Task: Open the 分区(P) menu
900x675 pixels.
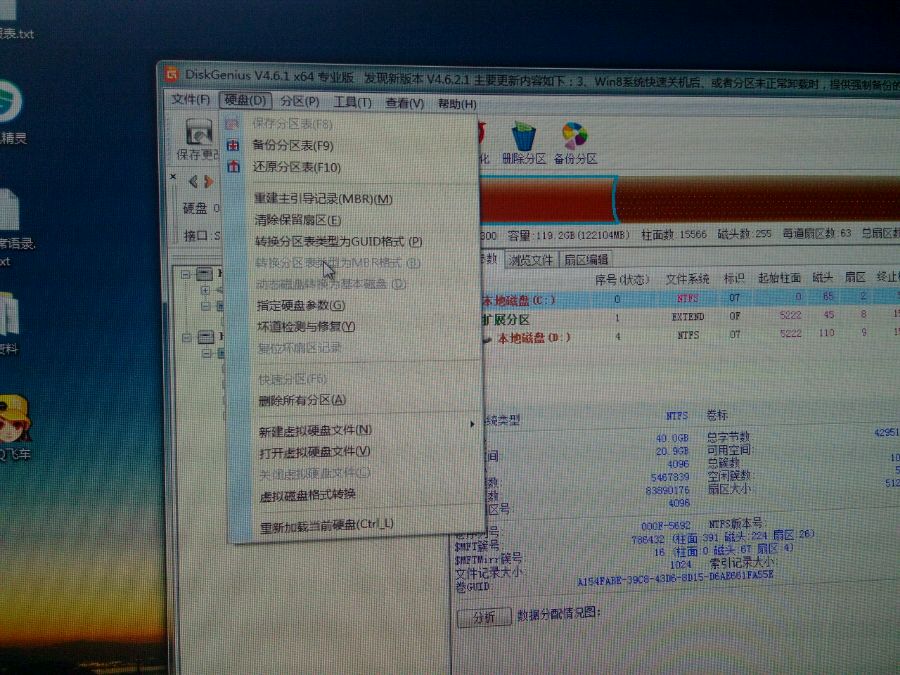Action: pyautogui.click(x=300, y=102)
